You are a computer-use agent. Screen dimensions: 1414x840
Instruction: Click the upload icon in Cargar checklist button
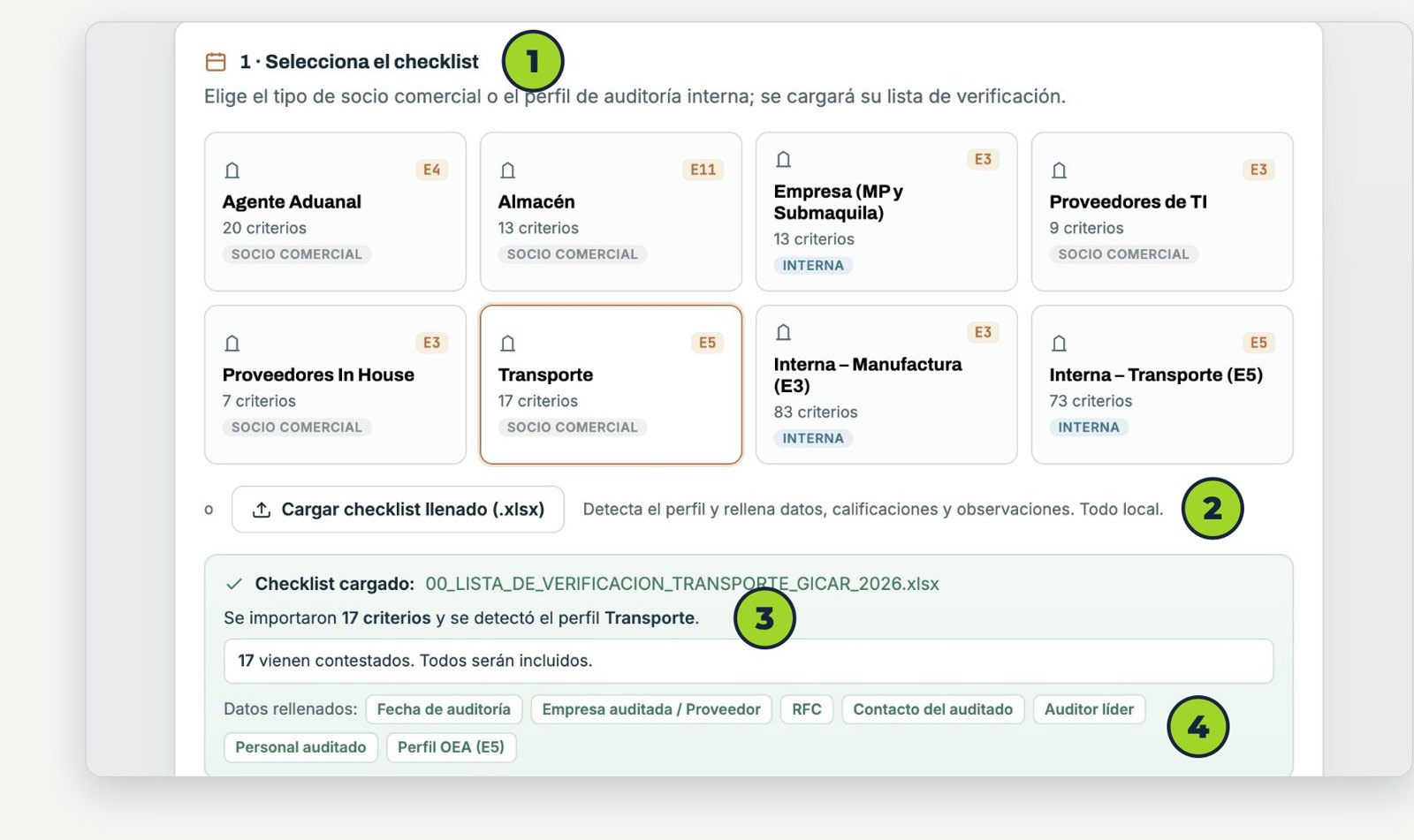click(x=262, y=510)
